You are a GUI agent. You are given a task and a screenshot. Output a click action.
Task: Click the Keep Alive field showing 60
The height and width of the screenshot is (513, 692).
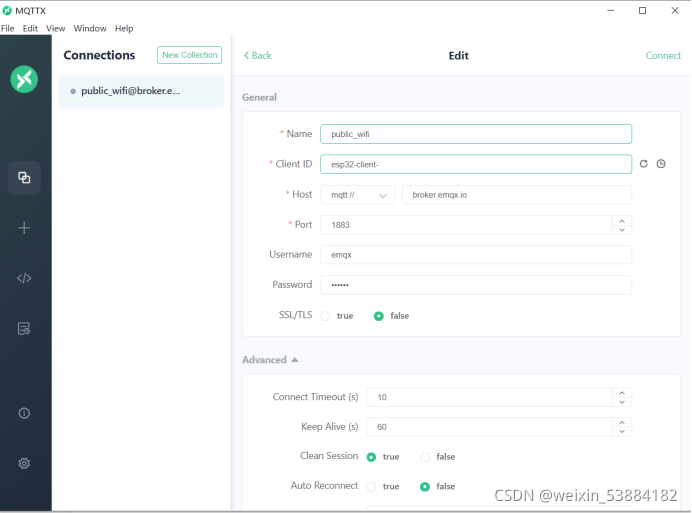tap(489, 427)
